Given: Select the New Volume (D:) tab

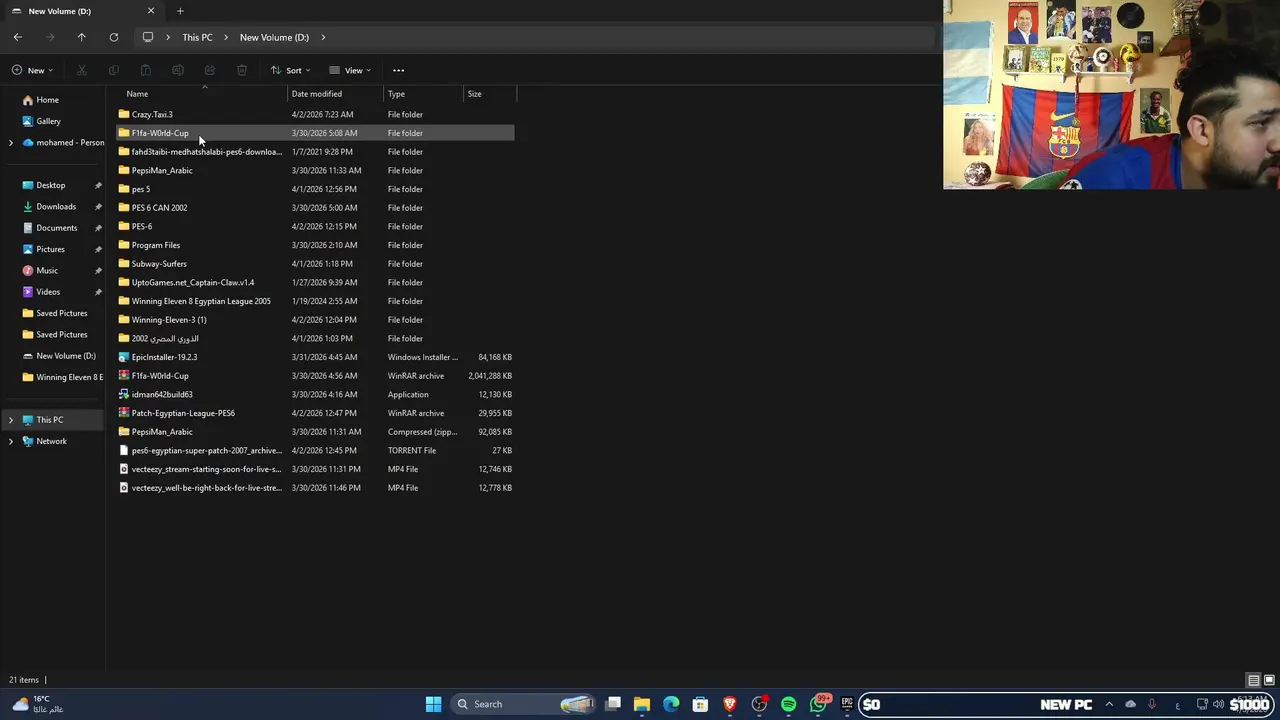Looking at the screenshot, I should [80, 11].
